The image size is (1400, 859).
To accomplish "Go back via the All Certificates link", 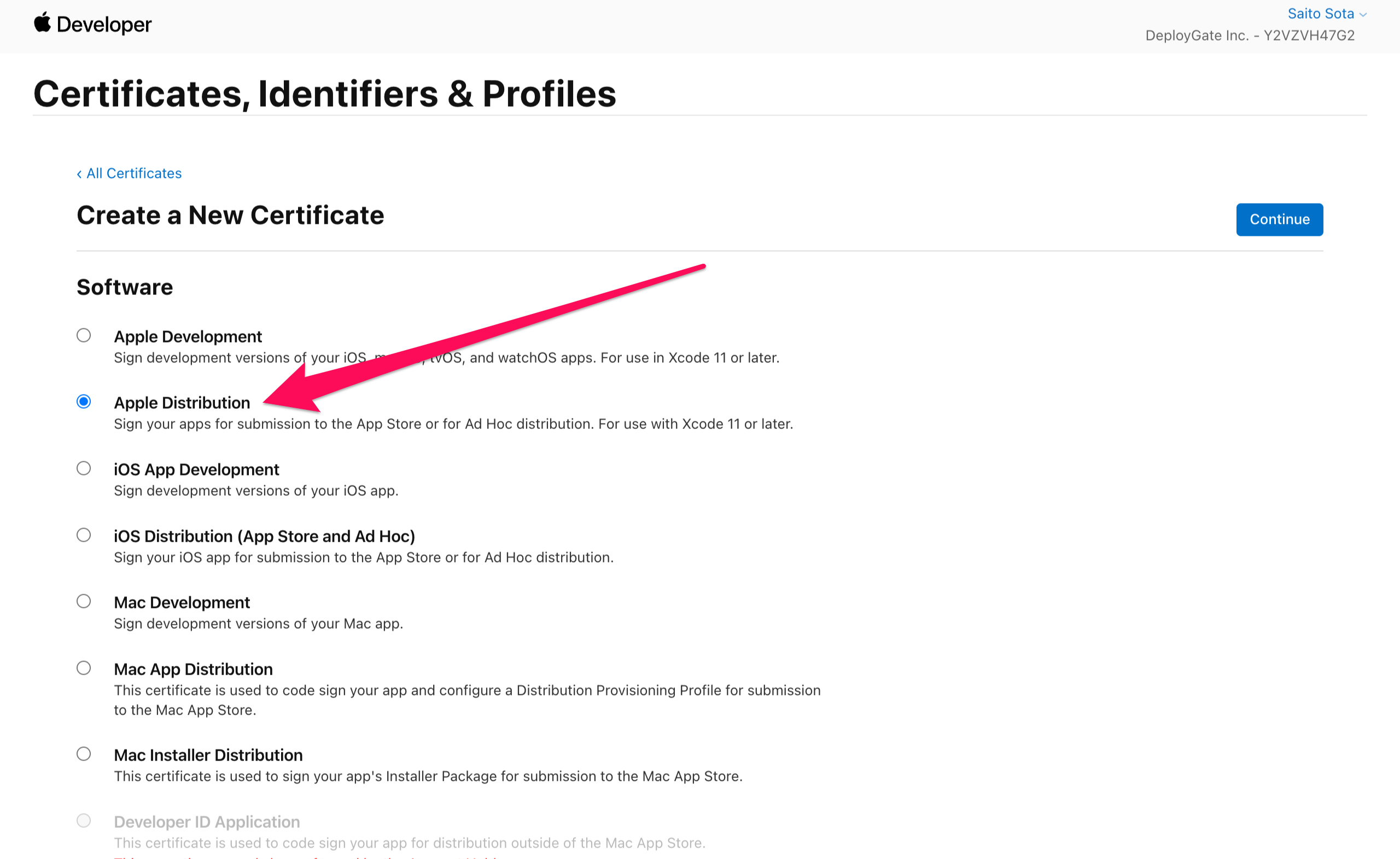I will coord(134,173).
